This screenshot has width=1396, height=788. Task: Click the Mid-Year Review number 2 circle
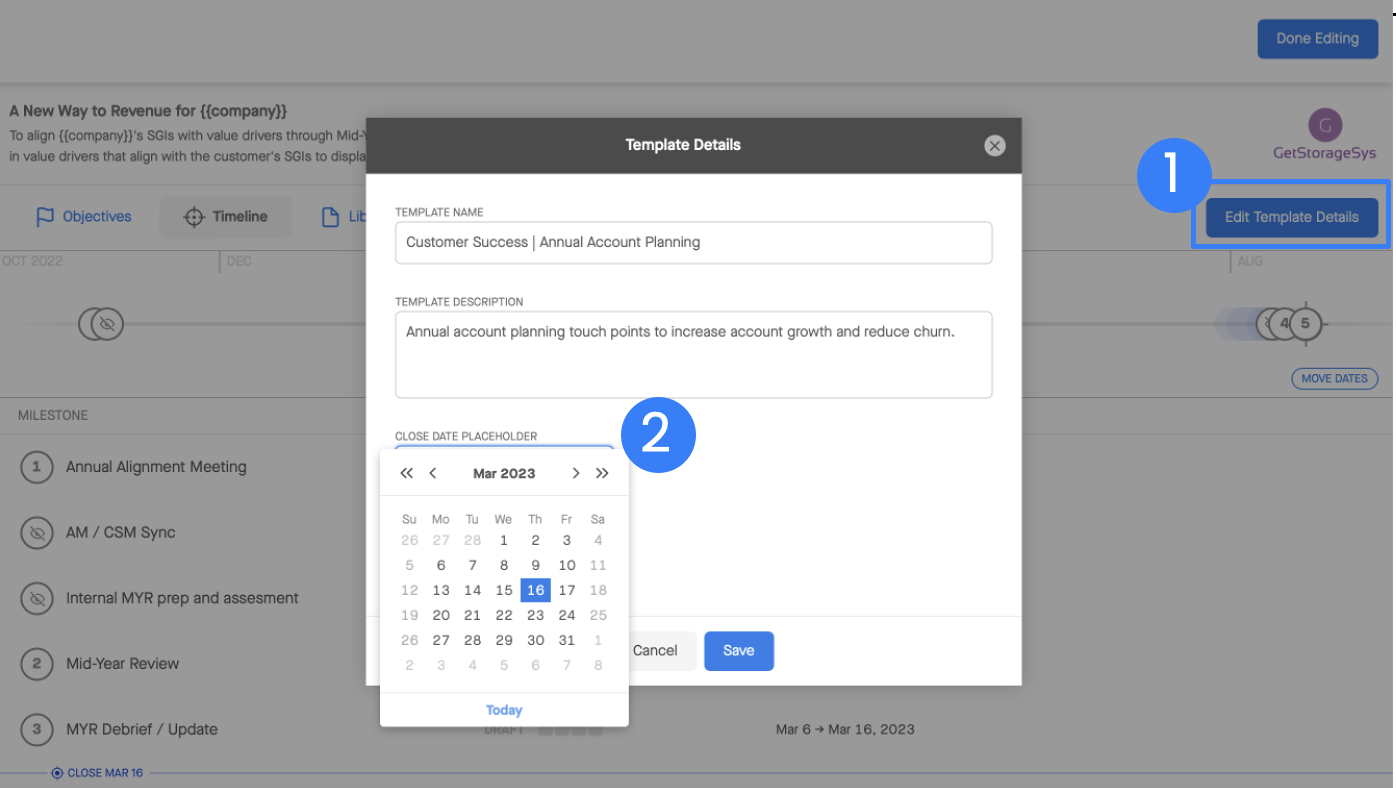click(x=37, y=664)
